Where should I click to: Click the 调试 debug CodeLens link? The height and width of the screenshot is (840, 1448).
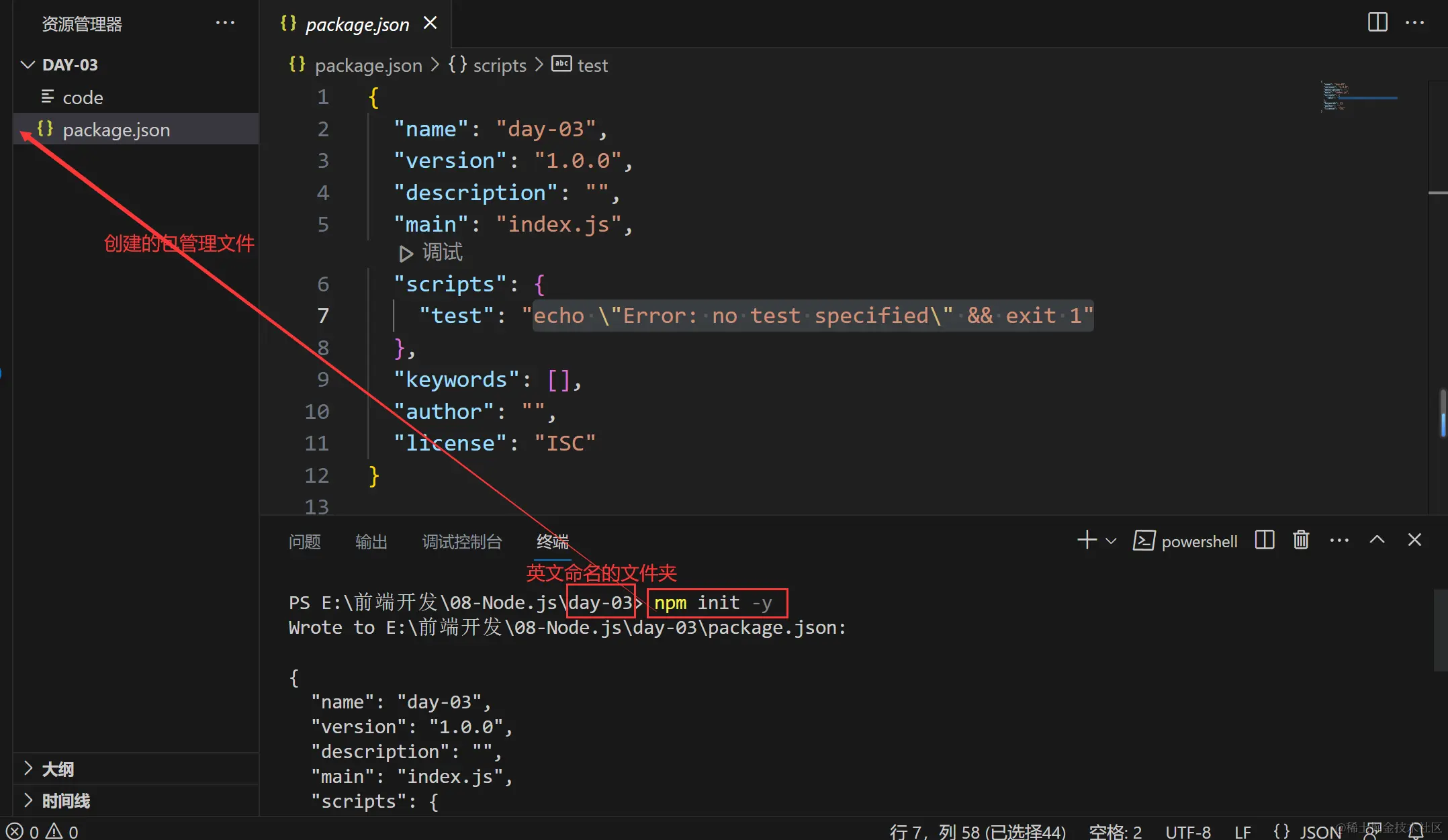[x=441, y=253]
